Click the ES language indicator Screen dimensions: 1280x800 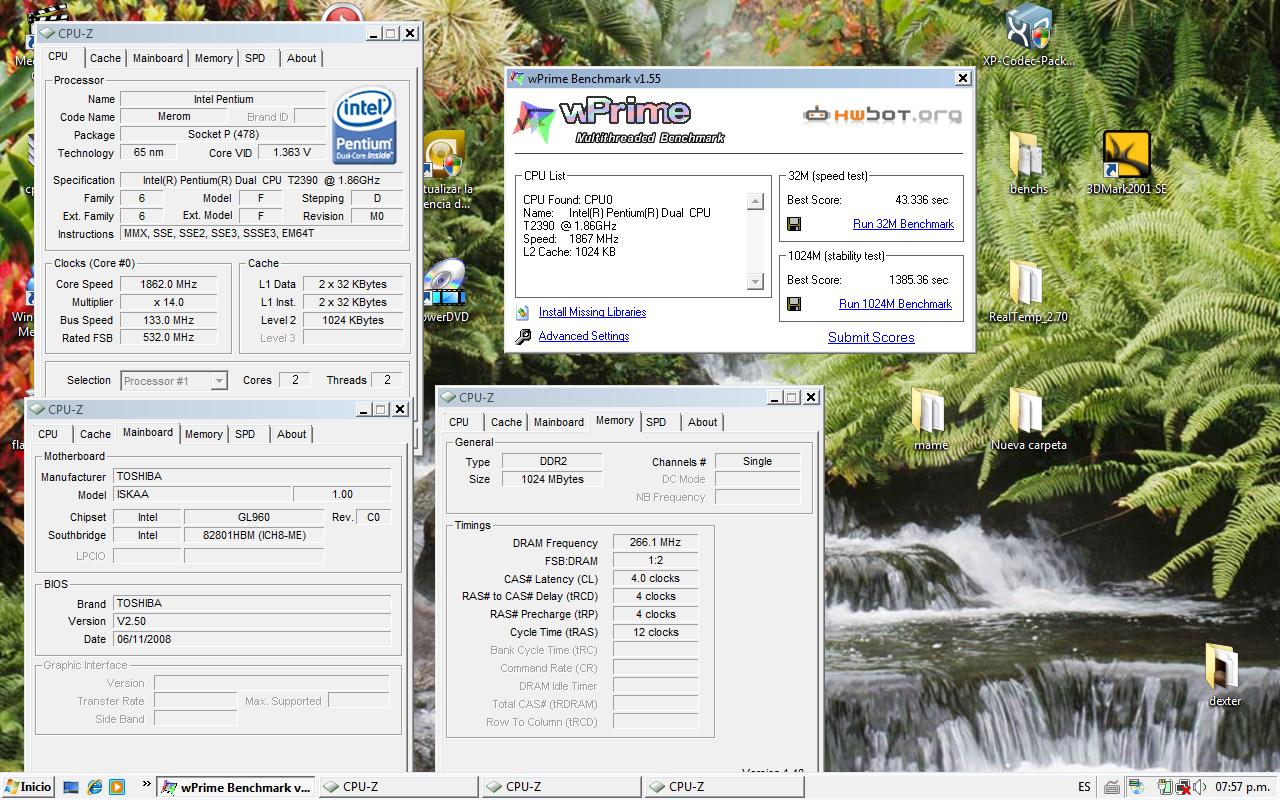point(1084,787)
